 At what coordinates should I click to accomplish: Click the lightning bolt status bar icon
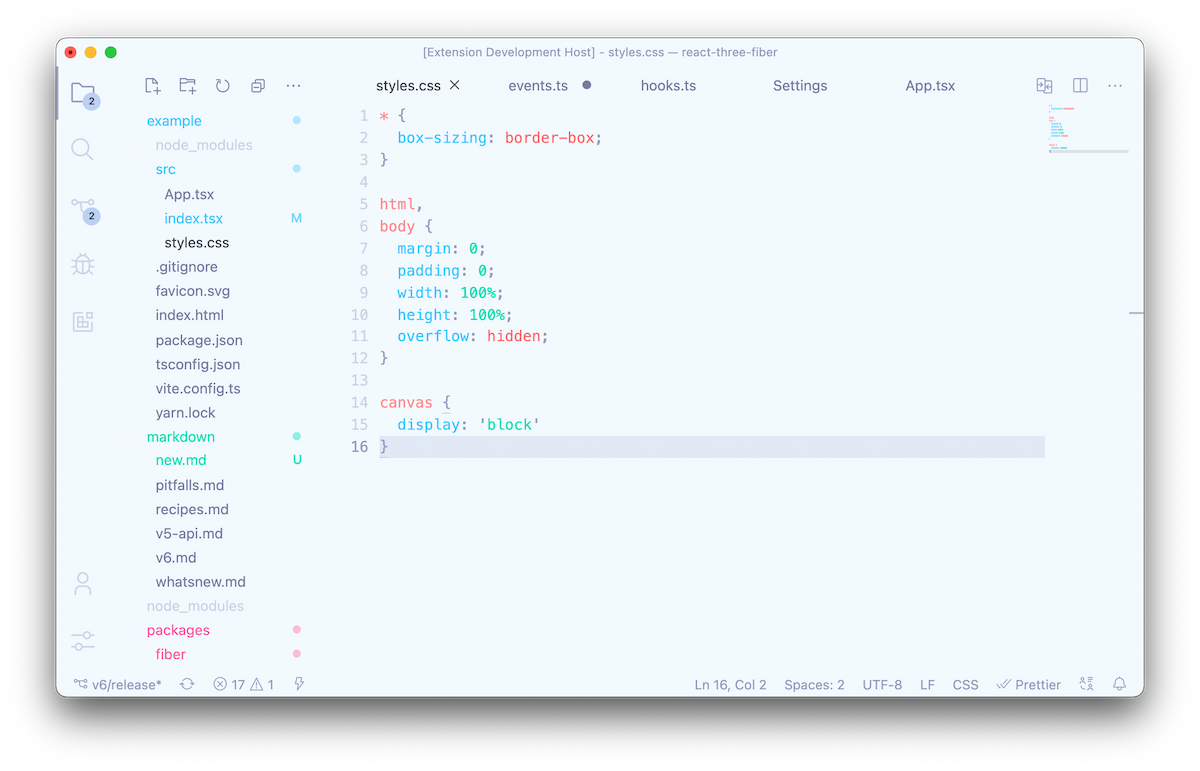pos(299,685)
